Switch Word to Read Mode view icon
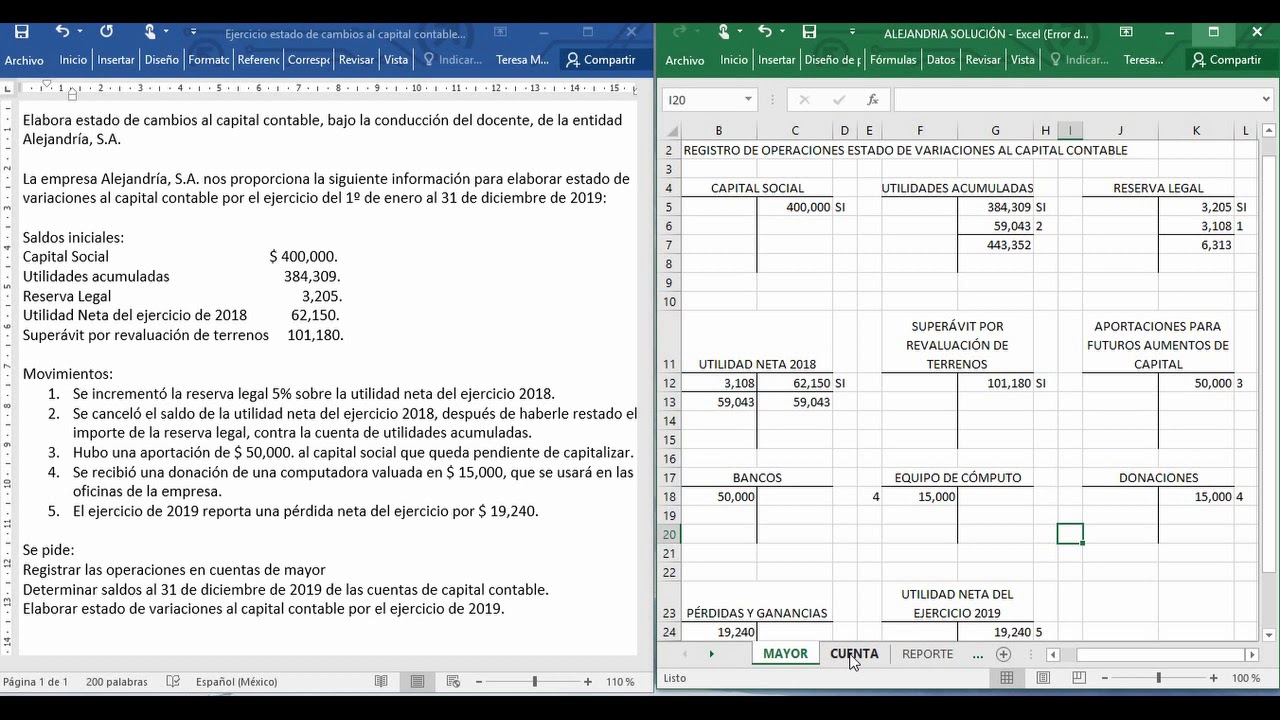Viewport: 1280px width, 720px height. coord(381,681)
